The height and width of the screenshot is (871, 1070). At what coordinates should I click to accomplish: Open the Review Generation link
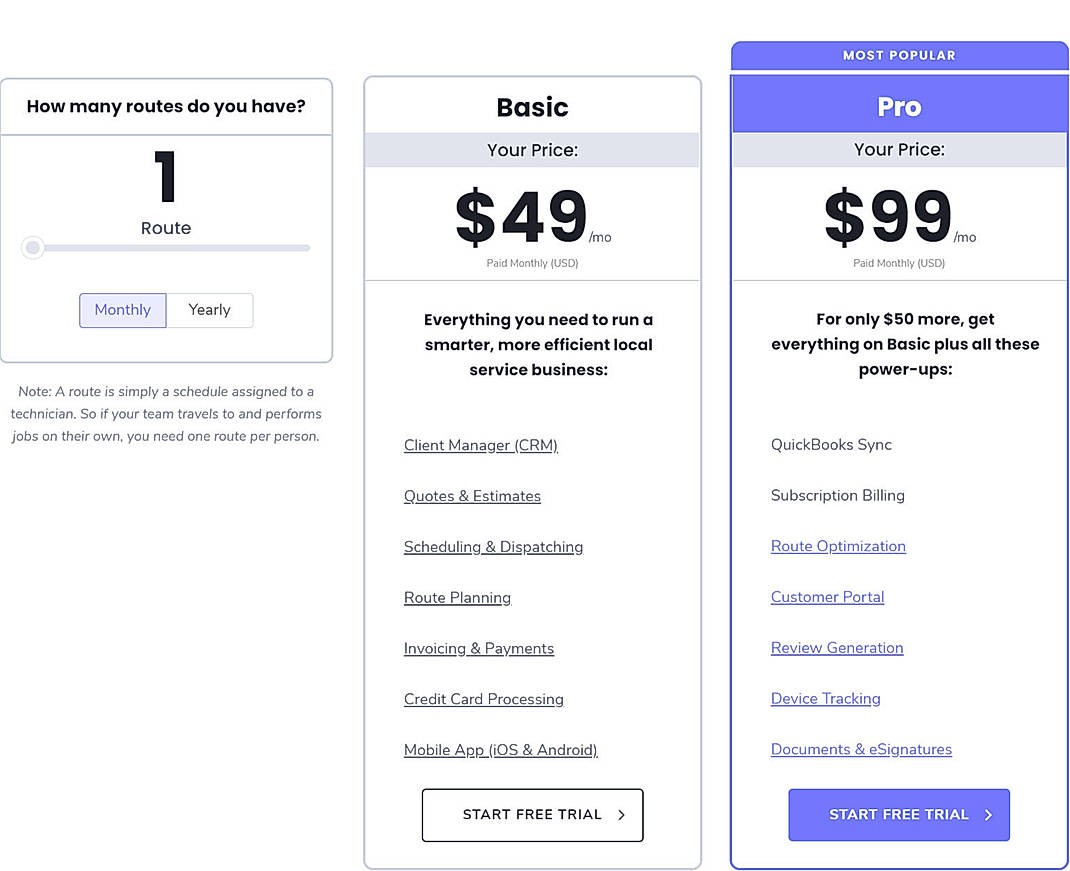point(836,648)
